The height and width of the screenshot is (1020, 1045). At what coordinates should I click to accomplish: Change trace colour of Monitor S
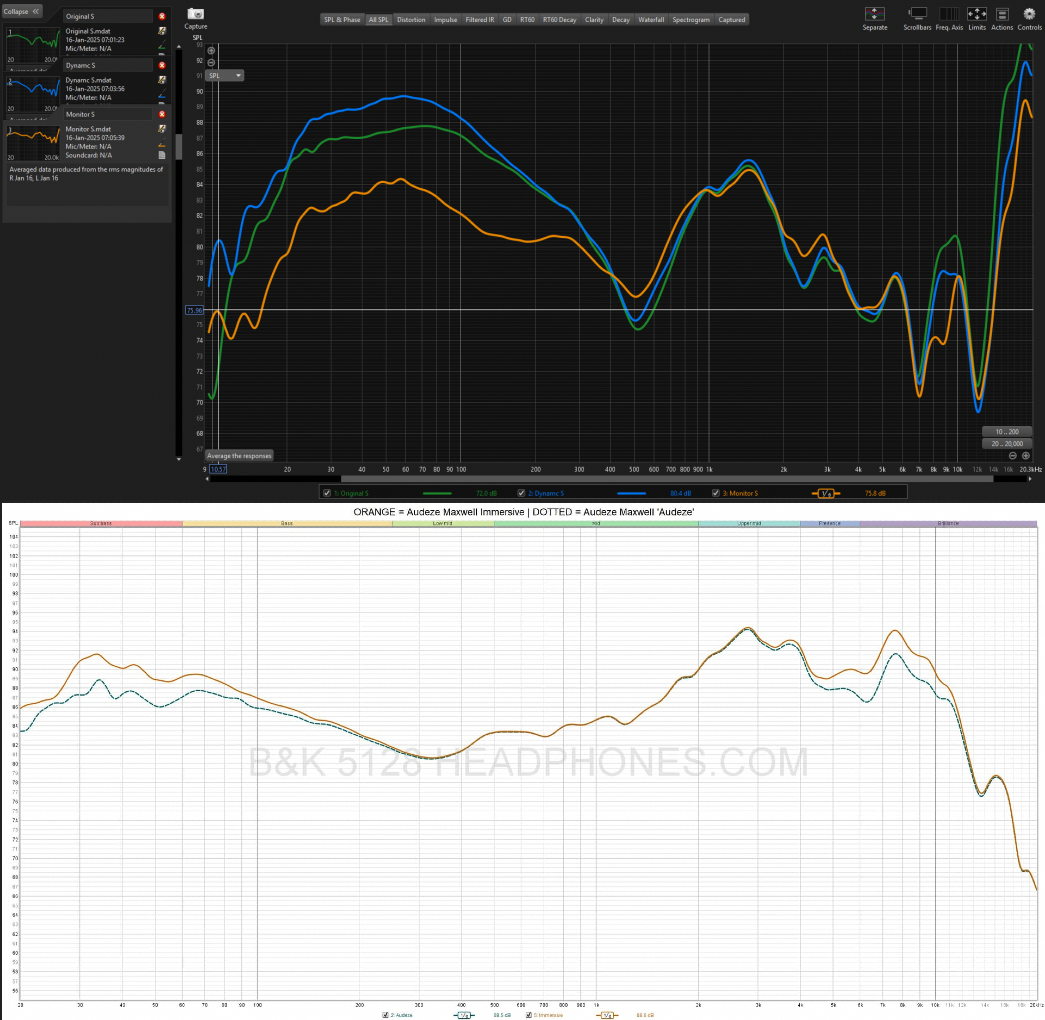pos(161,145)
